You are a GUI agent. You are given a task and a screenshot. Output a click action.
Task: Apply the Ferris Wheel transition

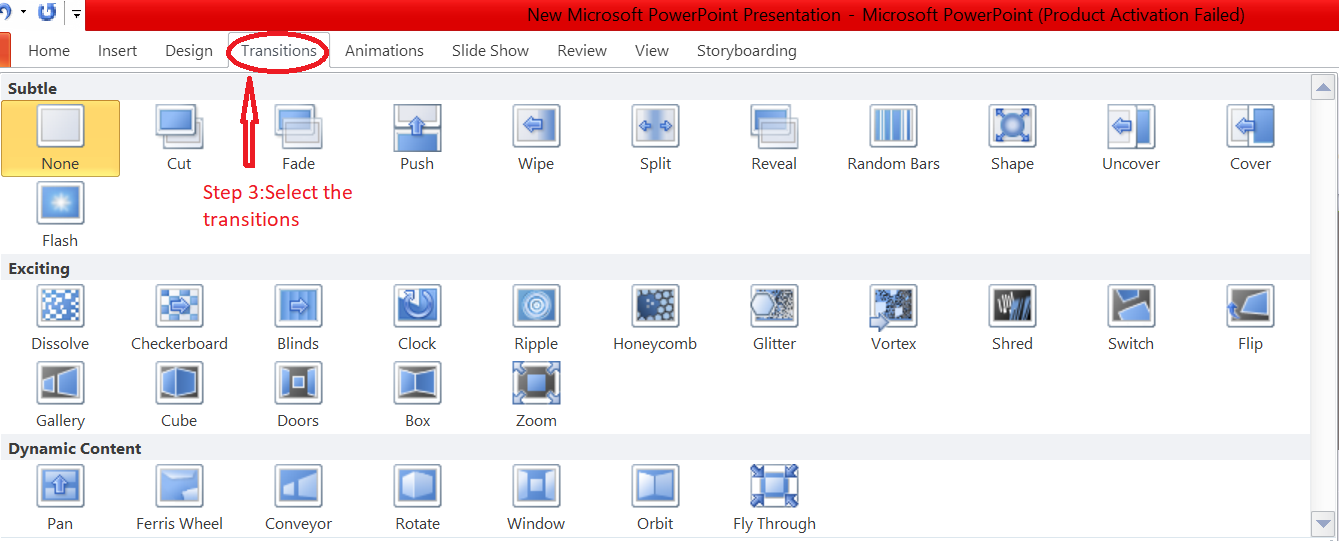tap(179, 498)
